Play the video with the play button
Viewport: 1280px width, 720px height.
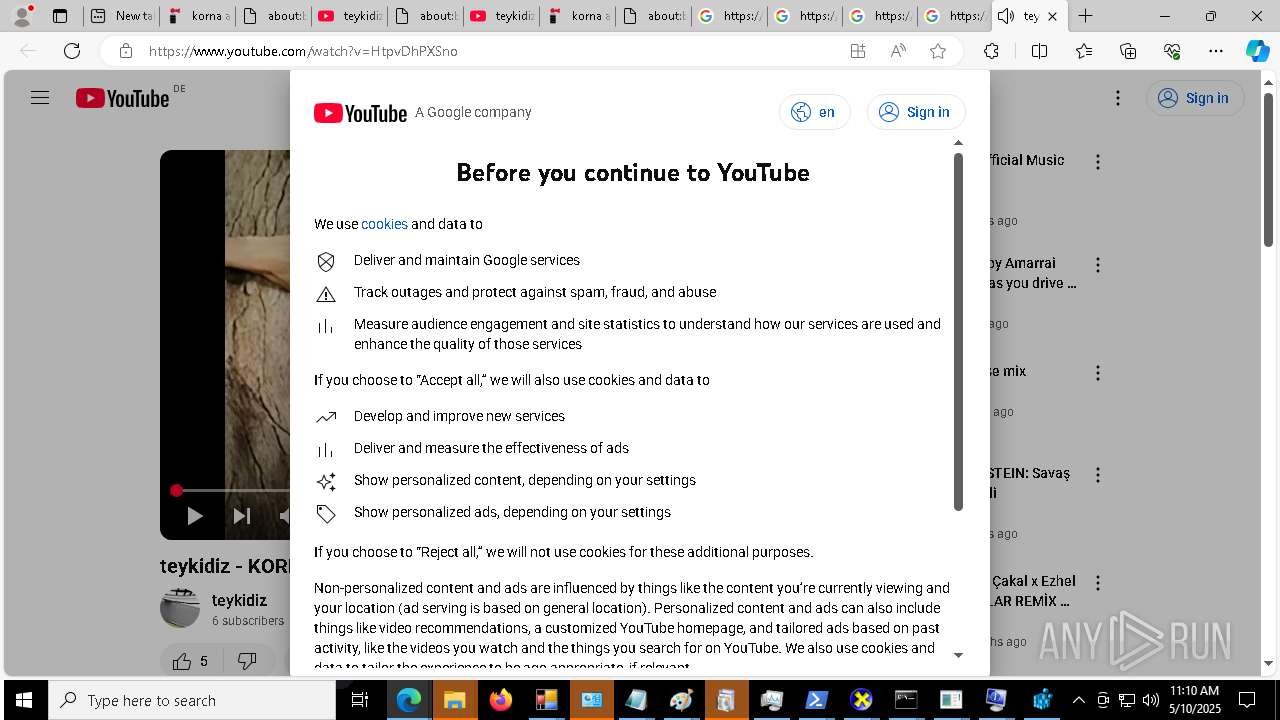(x=195, y=516)
